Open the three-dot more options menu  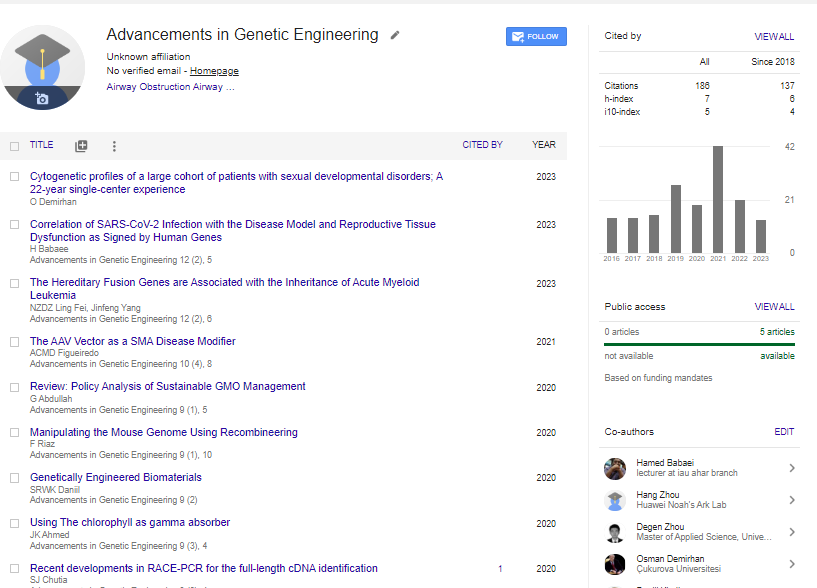pyautogui.click(x=114, y=146)
